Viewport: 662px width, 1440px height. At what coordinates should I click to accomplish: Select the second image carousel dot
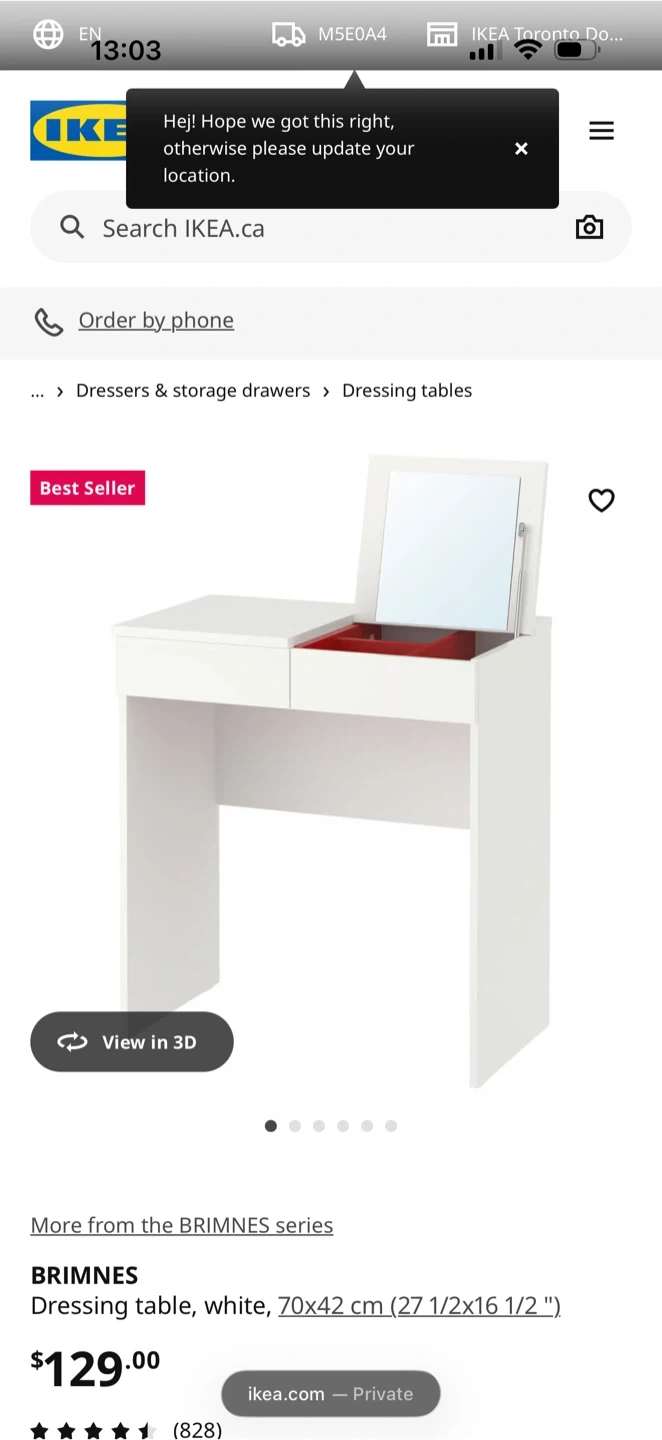click(x=295, y=1126)
